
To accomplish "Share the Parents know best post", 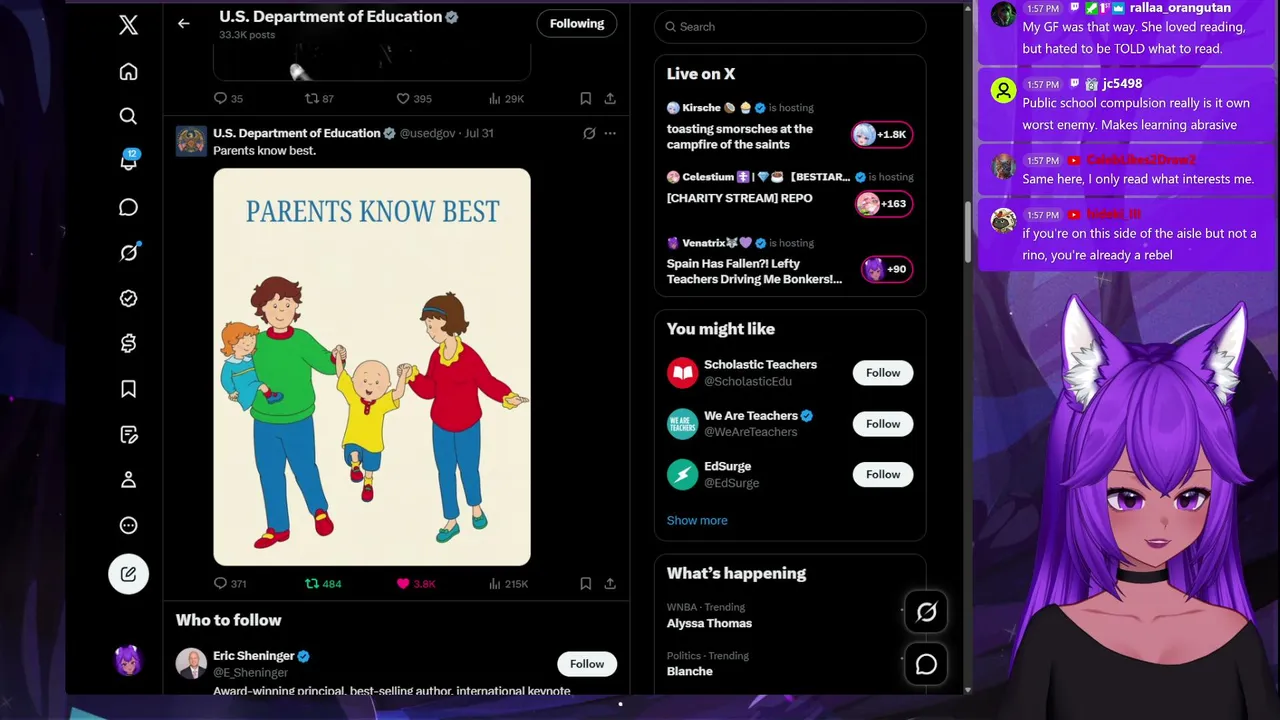I will click(610, 584).
